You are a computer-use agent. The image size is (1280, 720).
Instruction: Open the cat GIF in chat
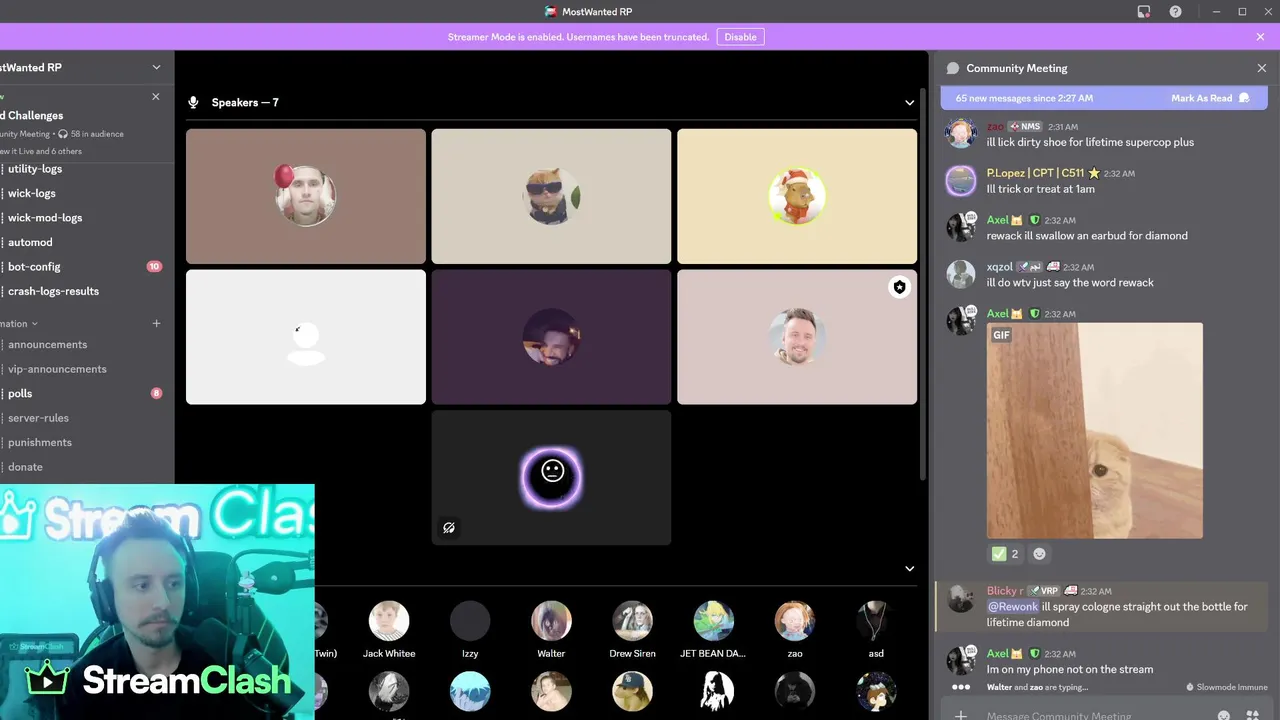tap(1095, 430)
